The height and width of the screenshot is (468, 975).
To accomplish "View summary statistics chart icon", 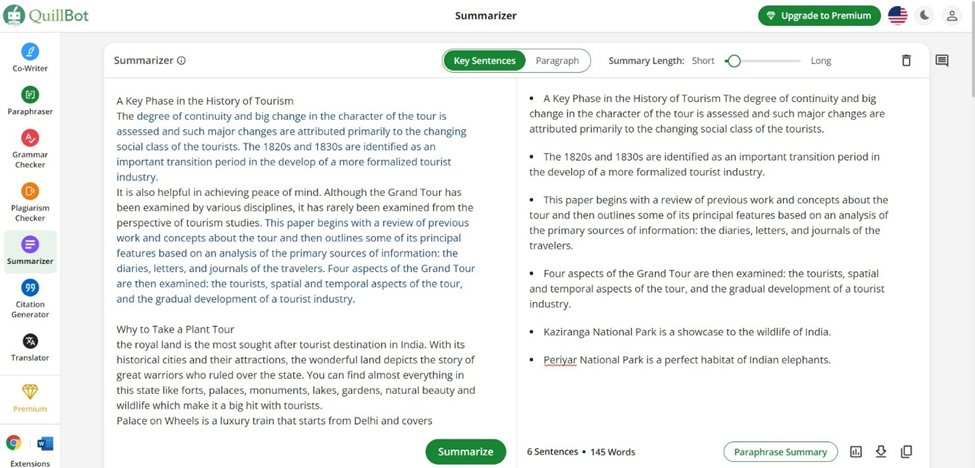I will (856, 452).
